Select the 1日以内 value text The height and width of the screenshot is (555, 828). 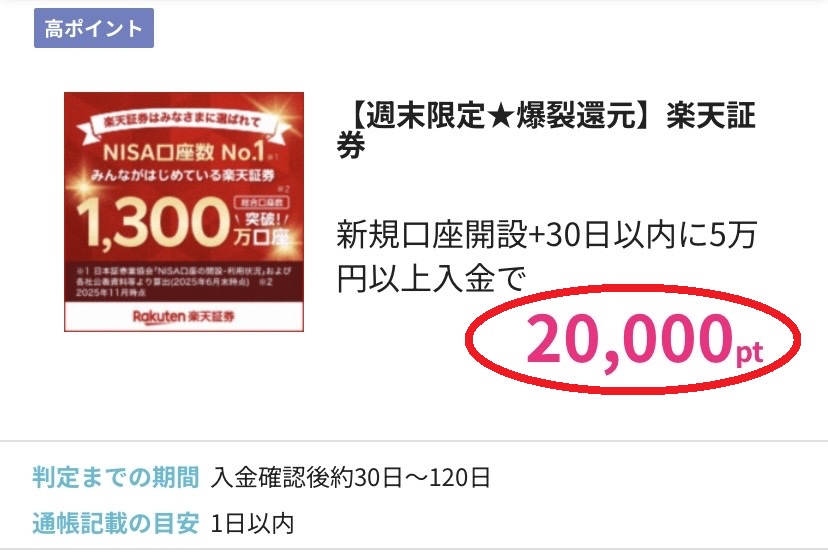[x=252, y=524]
